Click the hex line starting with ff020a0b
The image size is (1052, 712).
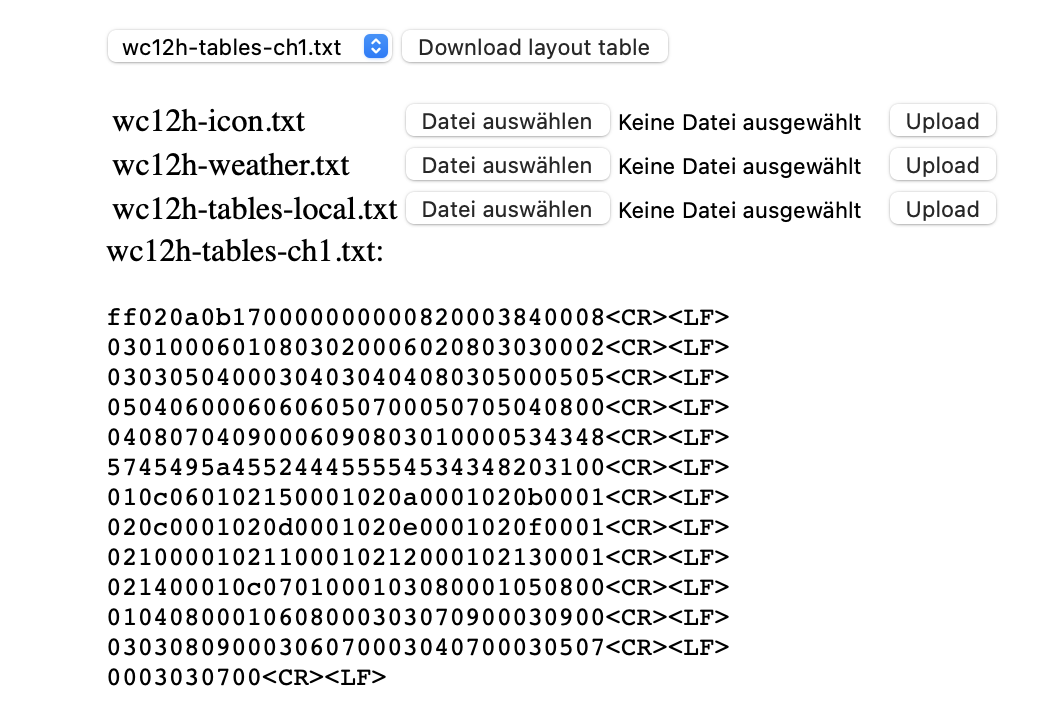[x=417, y=319]
